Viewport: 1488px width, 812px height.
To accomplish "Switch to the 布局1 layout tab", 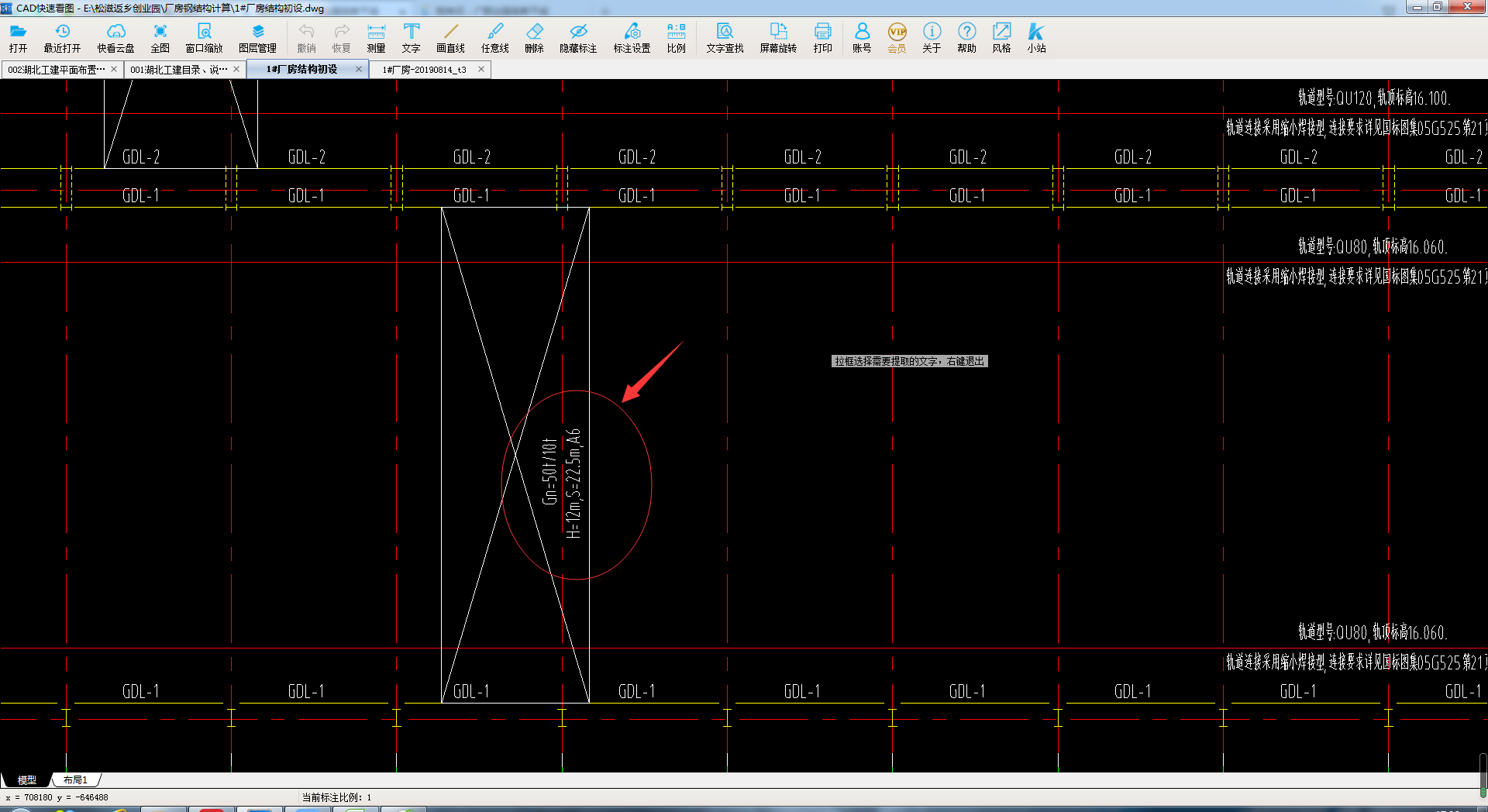I will tap(75, 780).
